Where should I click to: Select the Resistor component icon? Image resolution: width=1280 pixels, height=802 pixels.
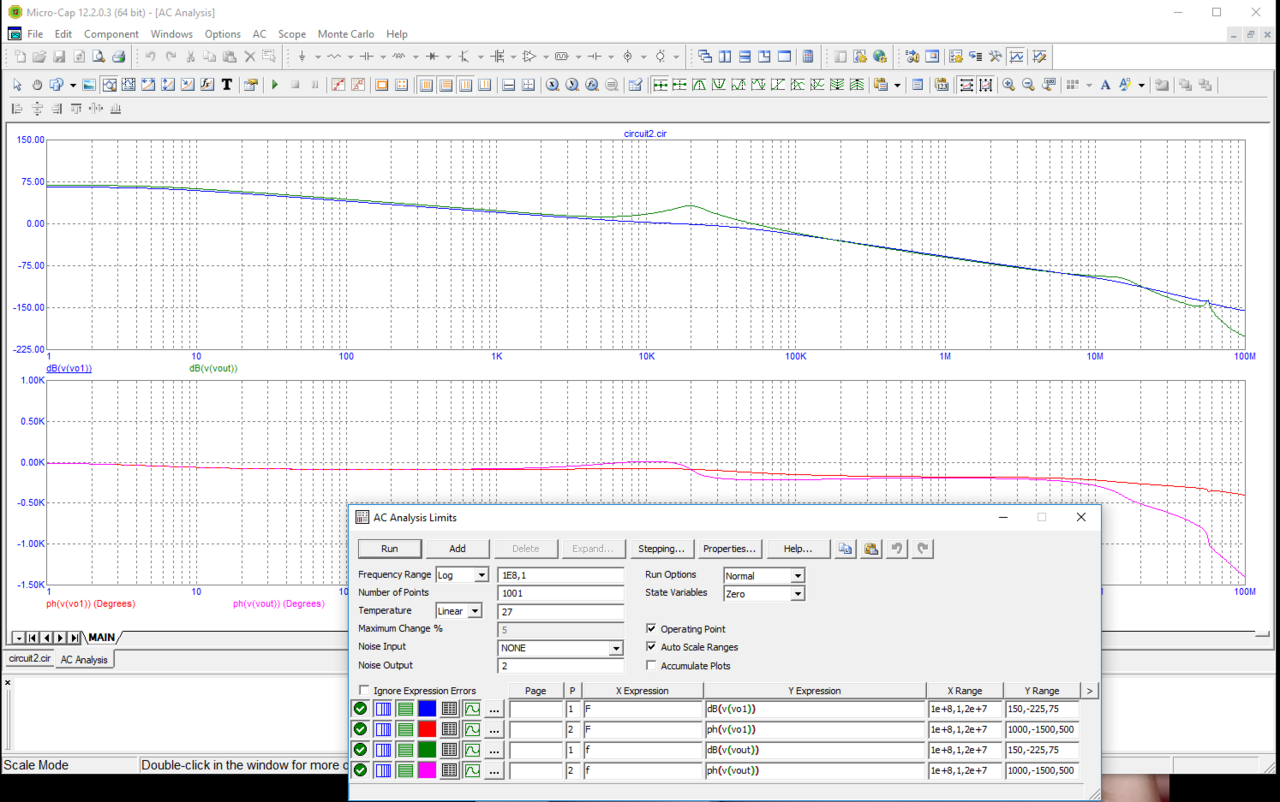pos(334,57)
